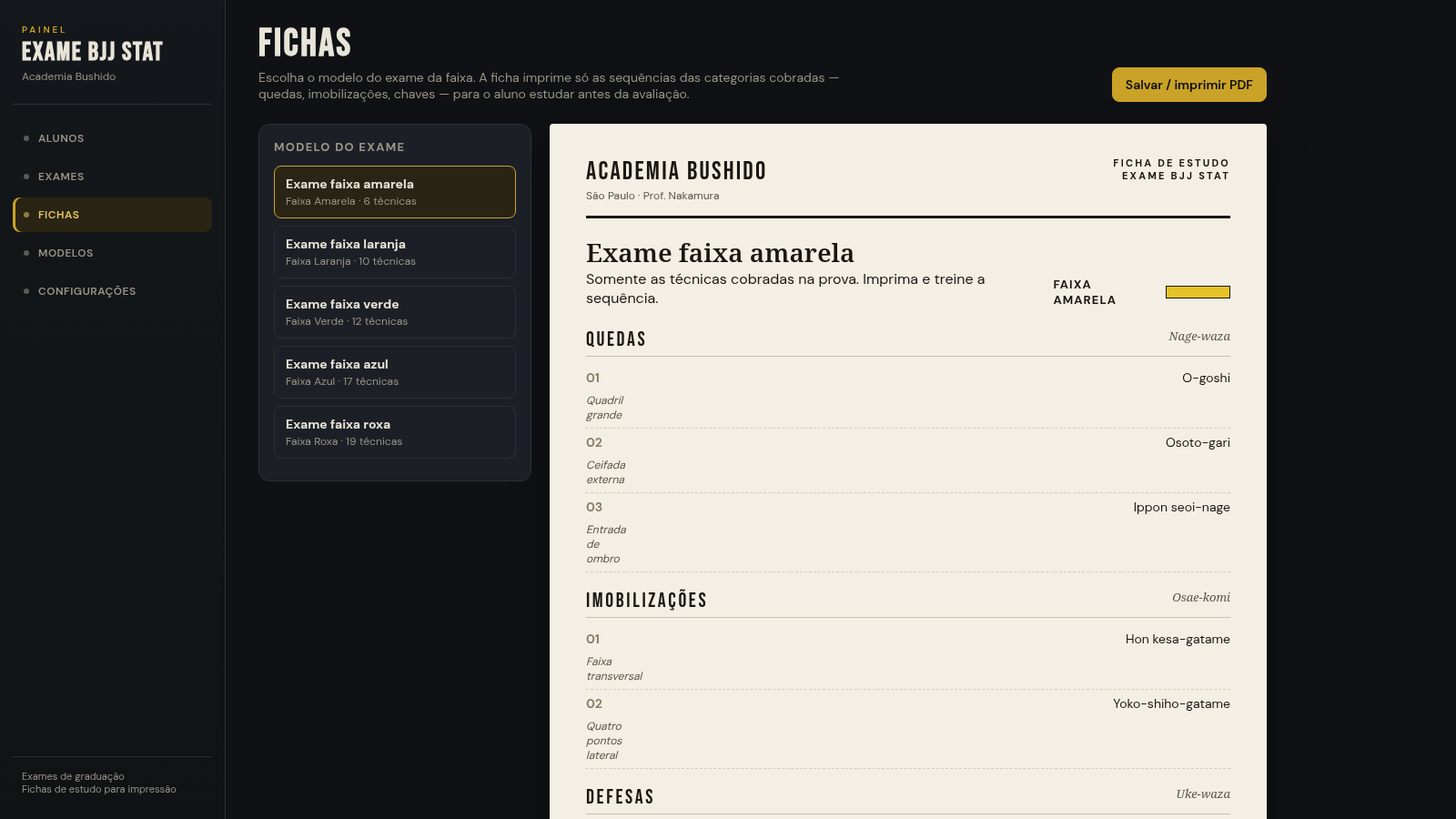Click the Exame BJJ Stat logo title
The width and height of the screenshot is (1456, 819).
tap(92, 52)
